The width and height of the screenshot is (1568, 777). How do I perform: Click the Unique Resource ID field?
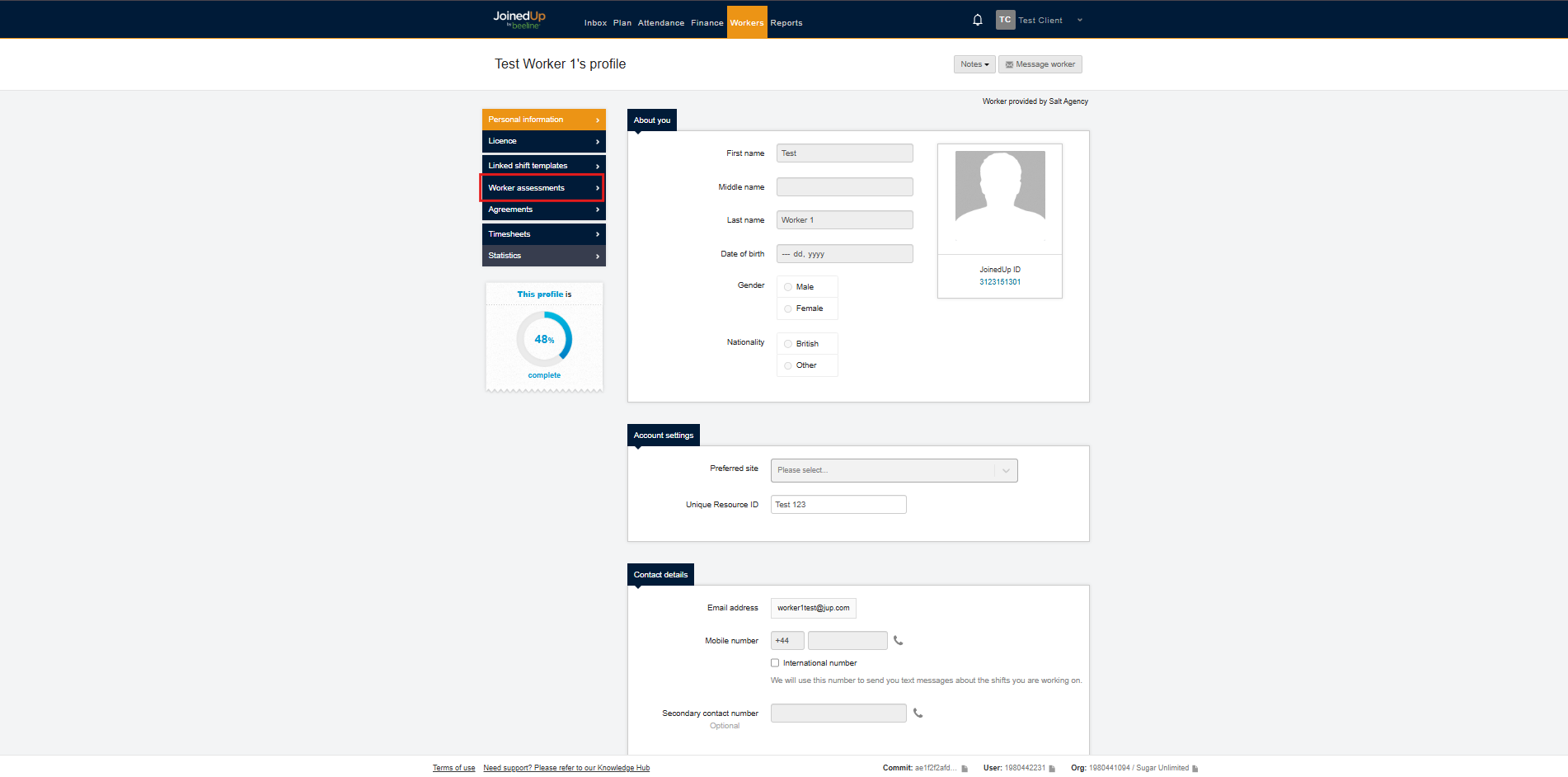(838, 505)
